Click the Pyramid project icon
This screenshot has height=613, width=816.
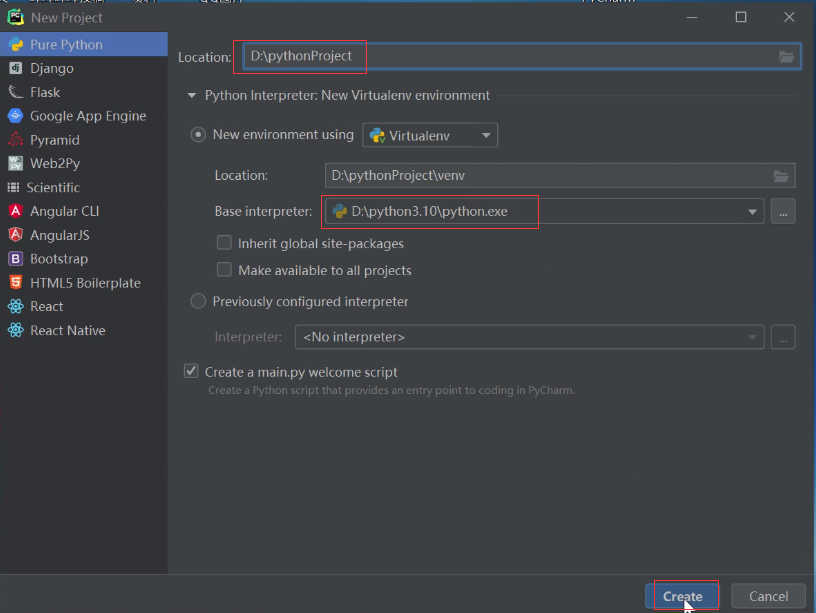click(x=15, y=140)
